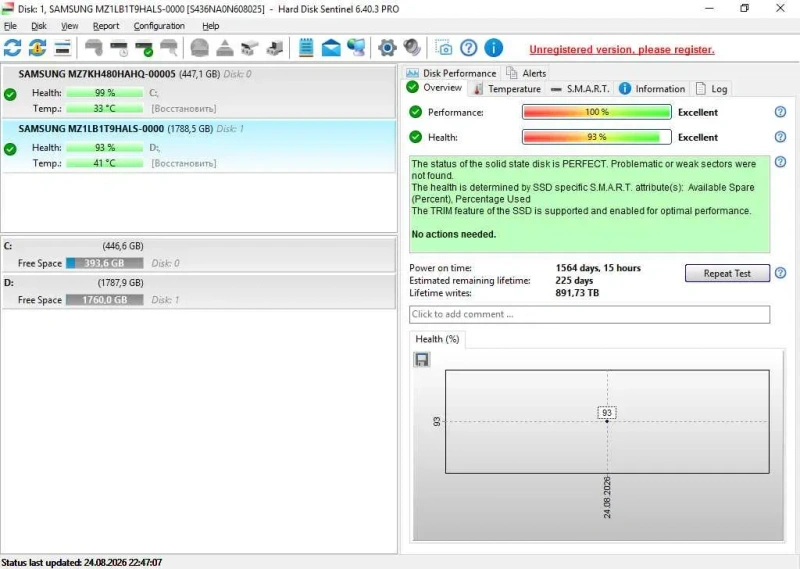Click the recovery link for Disk 0
Screen dimensions: 800x569
[184, 109]
